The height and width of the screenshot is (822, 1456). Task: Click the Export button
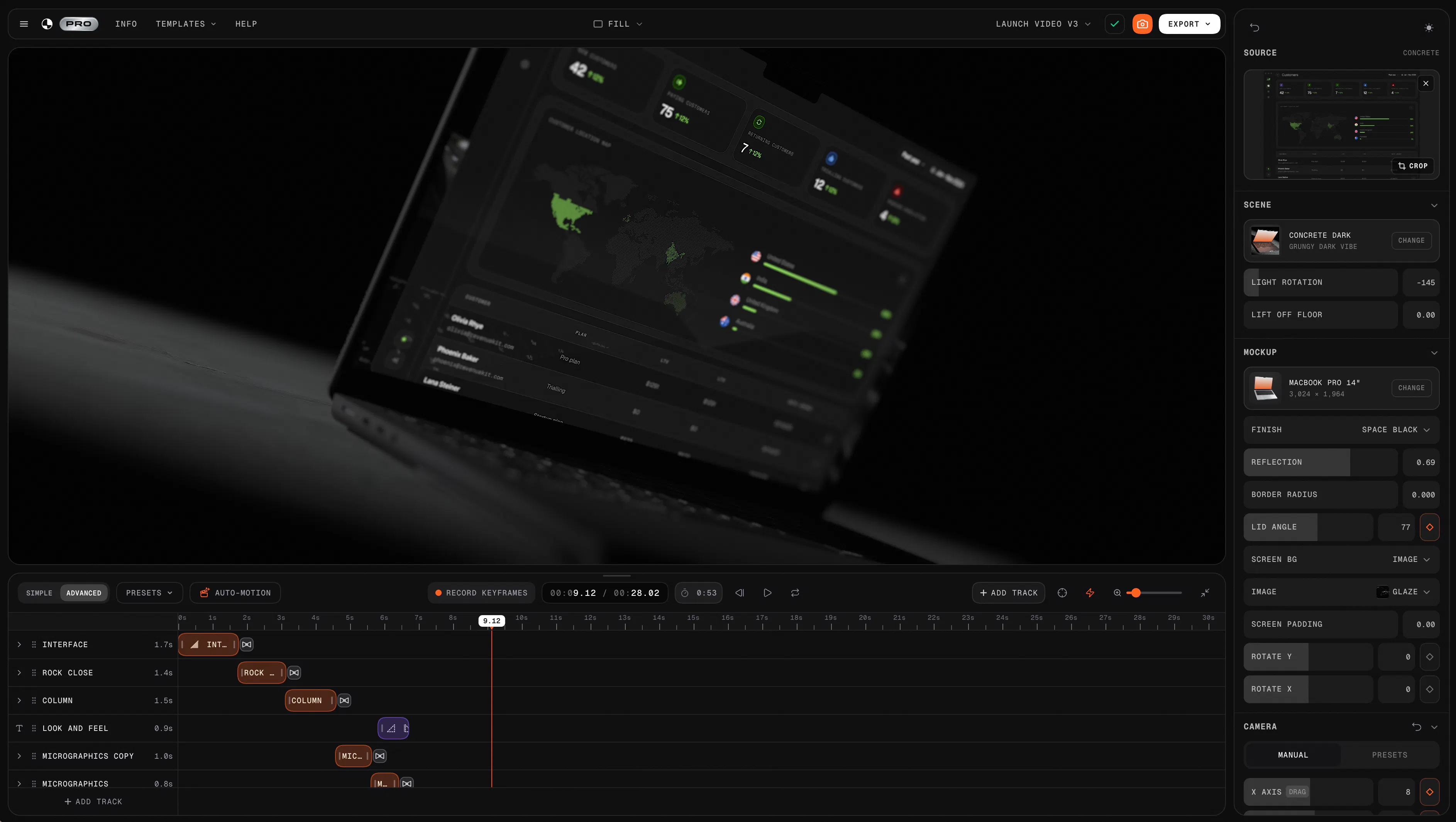tap(1189, 24)
